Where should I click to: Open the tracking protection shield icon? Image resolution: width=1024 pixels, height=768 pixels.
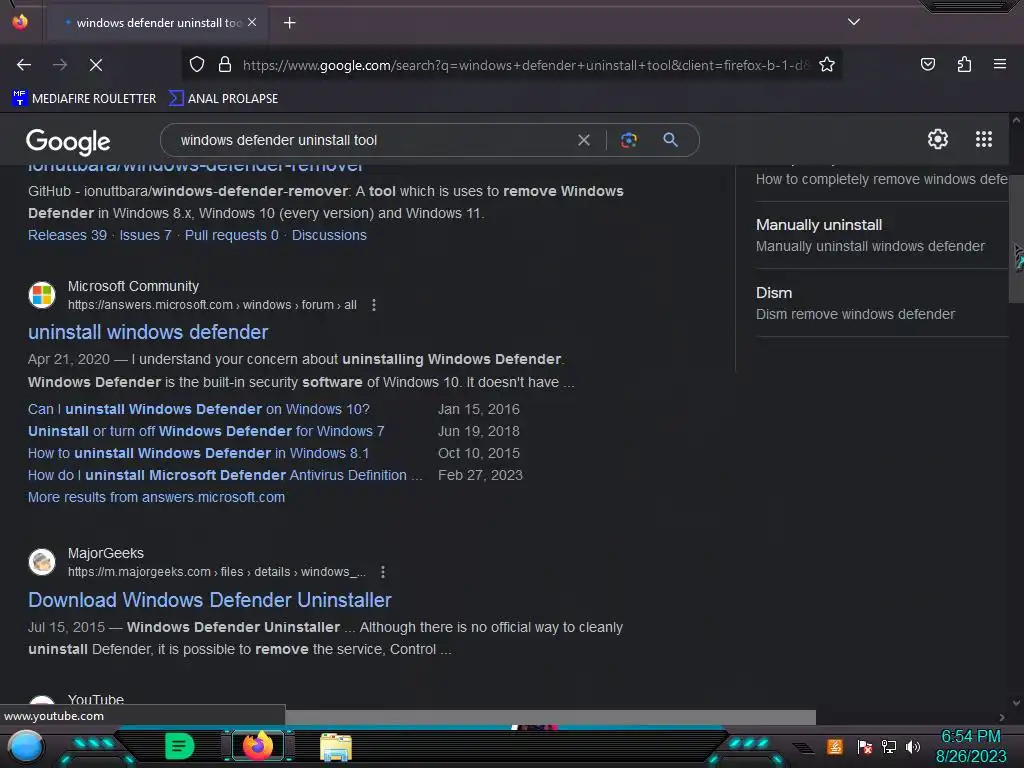point(197,65)
